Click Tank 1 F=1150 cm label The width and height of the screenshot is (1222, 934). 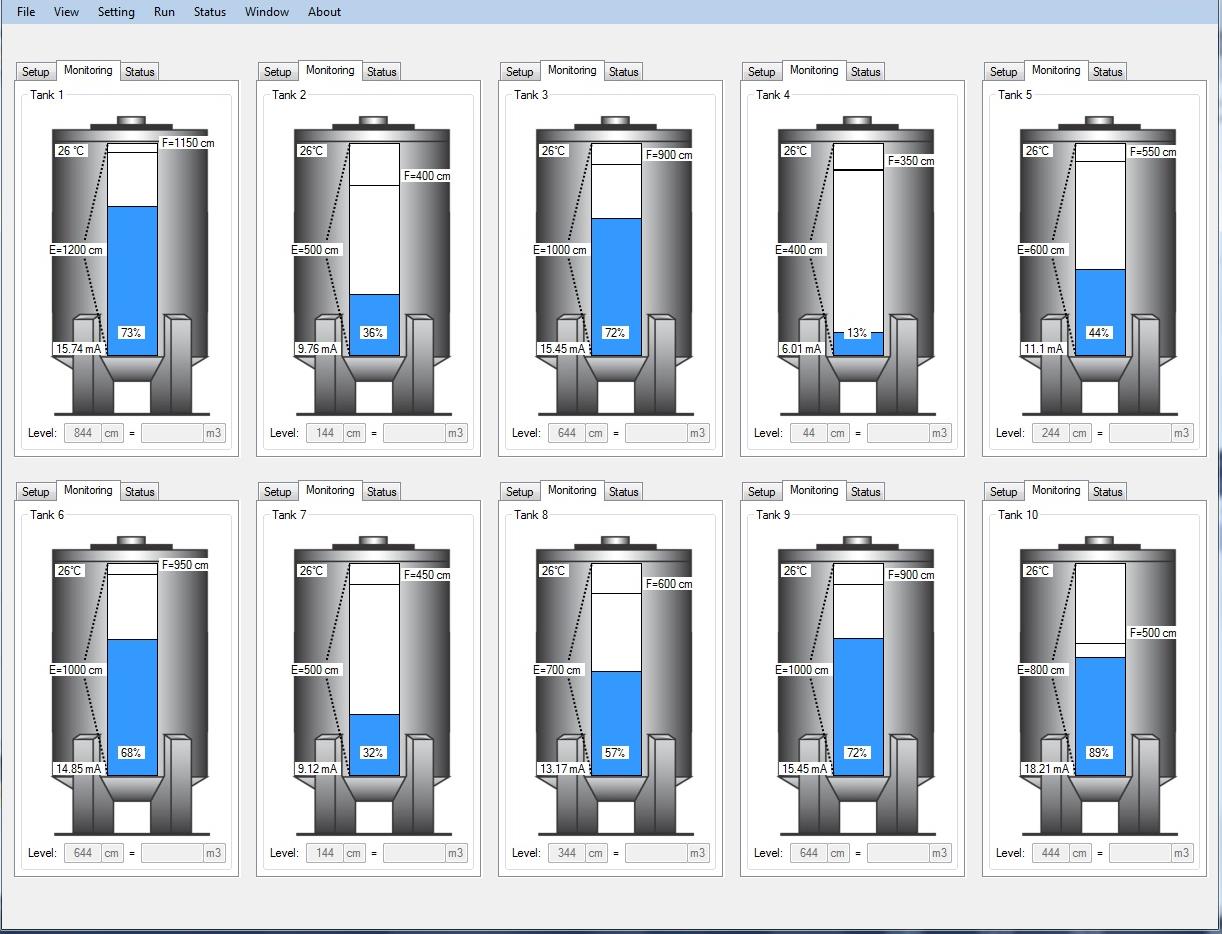pos(188,143)
